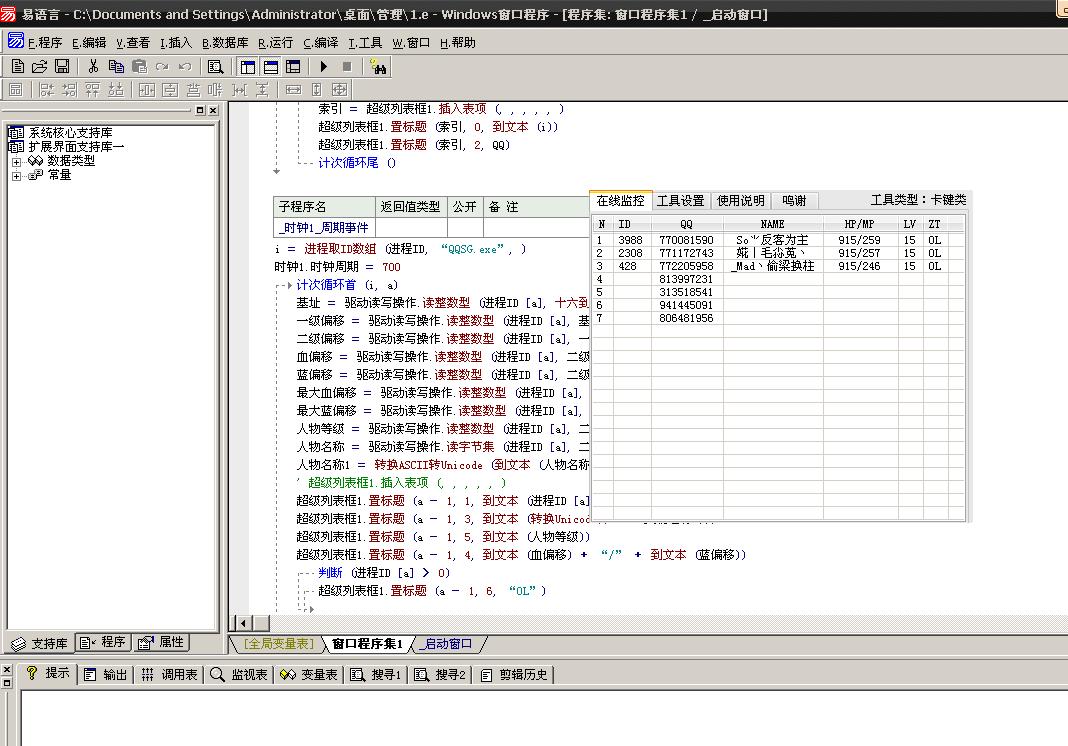1068x746 pixels.
Task: Save the program with floppy icon
Action: click(62, 66)
